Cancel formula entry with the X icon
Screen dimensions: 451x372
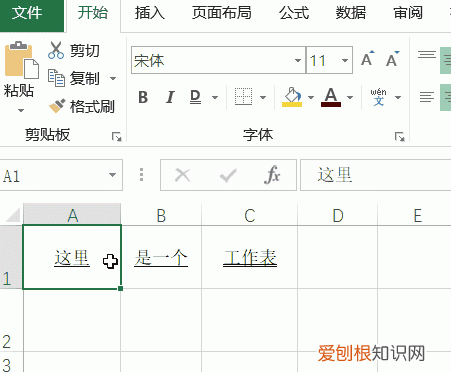(x=183, y=175)
